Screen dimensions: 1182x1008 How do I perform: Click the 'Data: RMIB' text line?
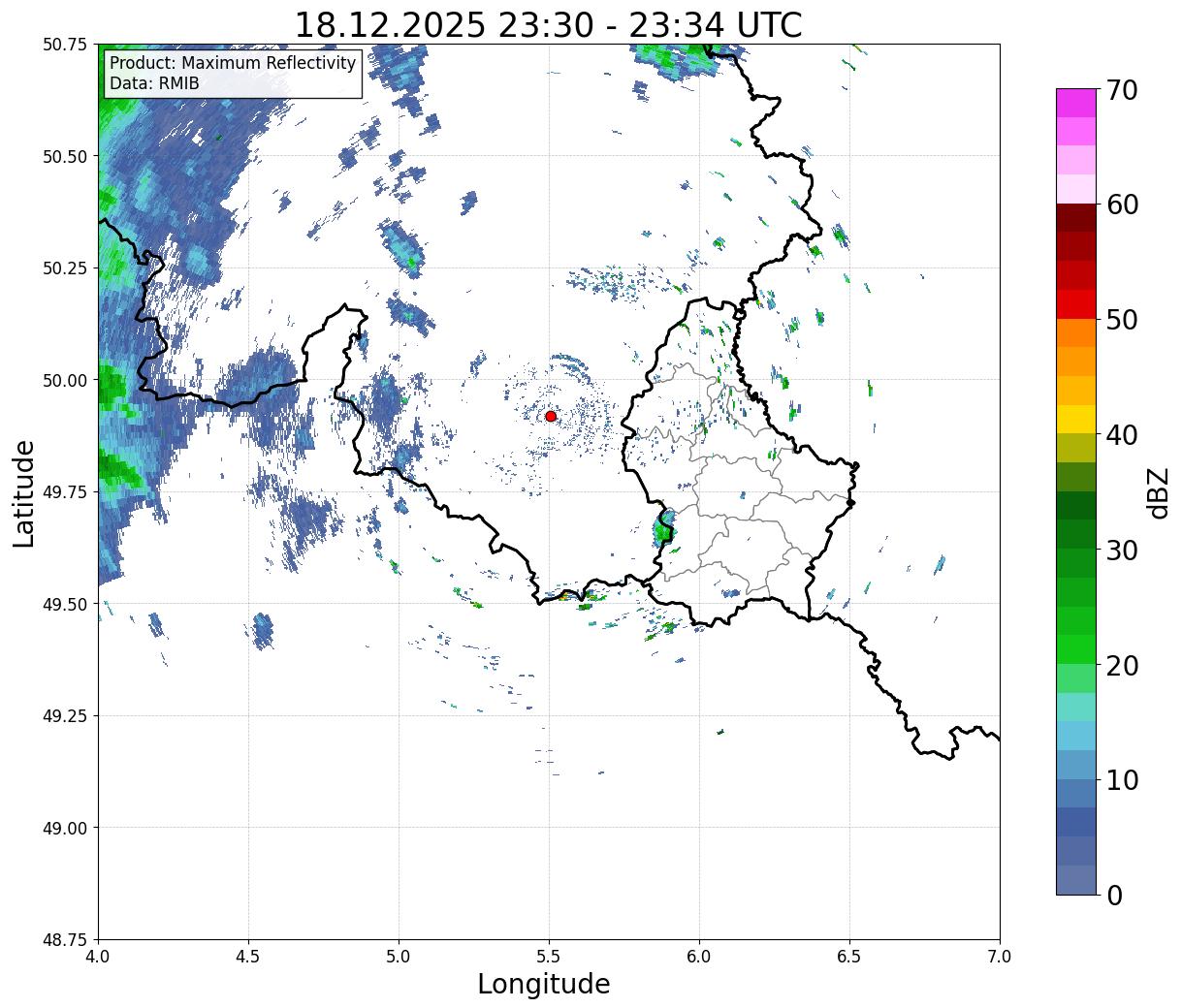(x=154, y=83)
